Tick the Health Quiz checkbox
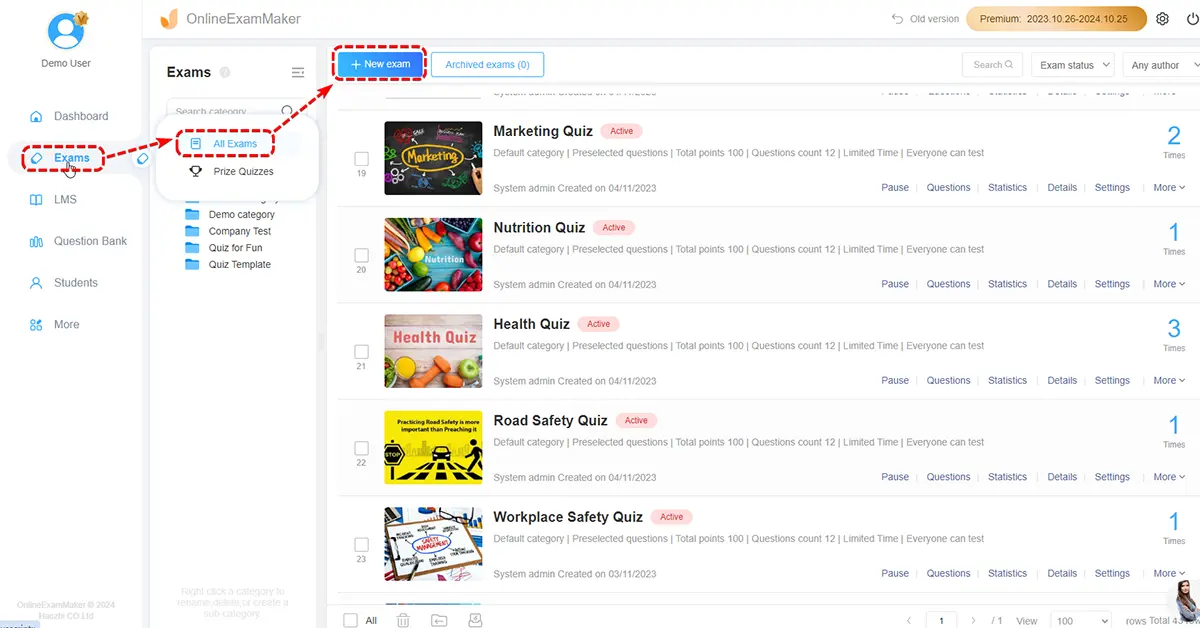This screenshot has height=628, width=1200. pos(361,352)
